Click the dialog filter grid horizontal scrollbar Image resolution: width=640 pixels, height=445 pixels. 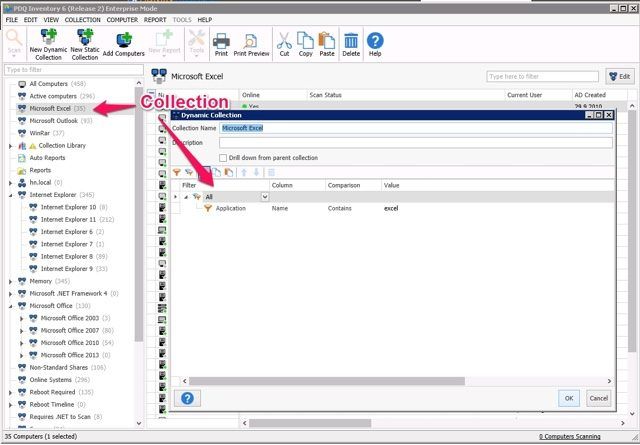[x=327, y=381]
